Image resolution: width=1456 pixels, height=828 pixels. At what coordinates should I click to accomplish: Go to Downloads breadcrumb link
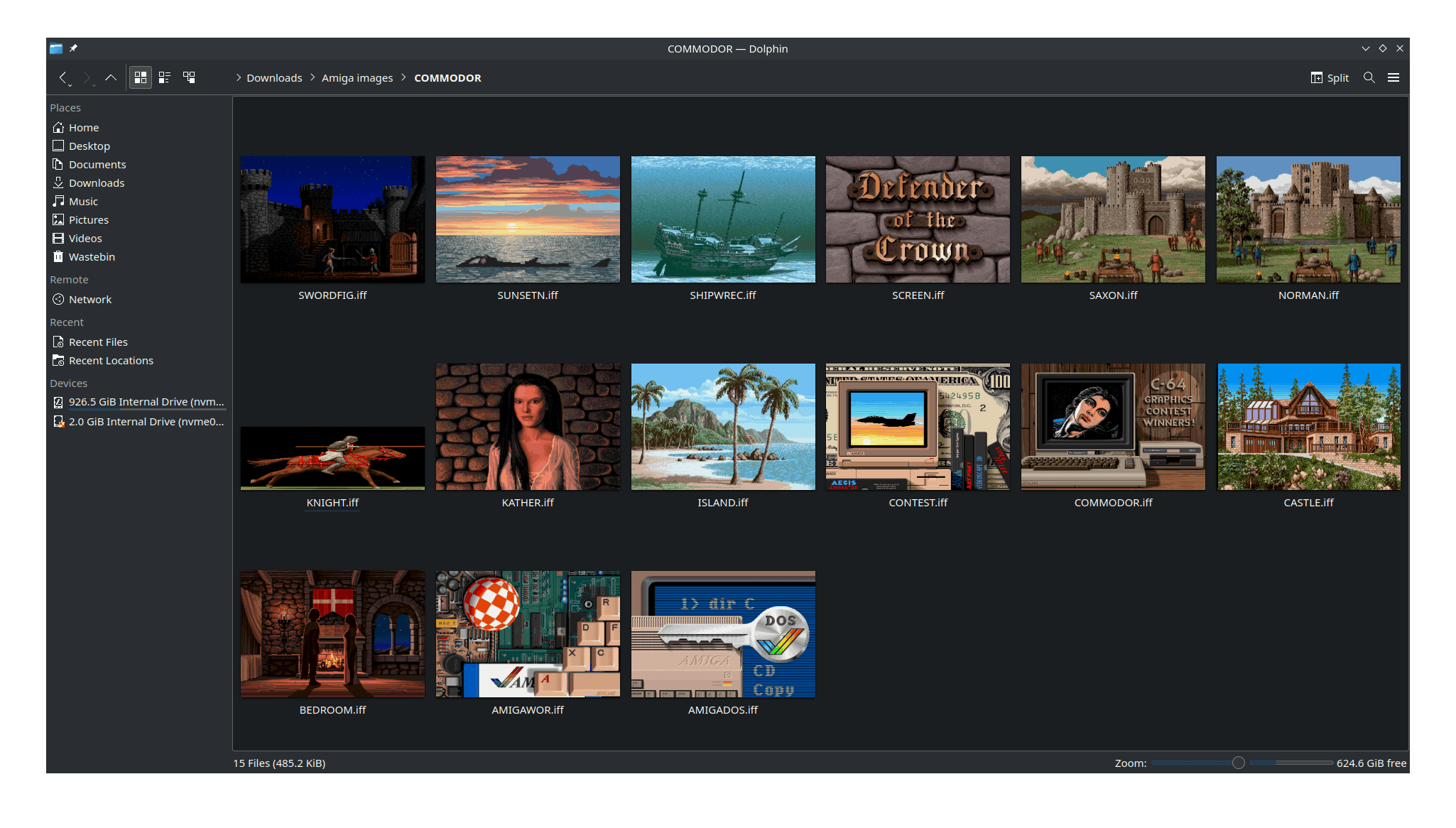[x=274, y=78]
